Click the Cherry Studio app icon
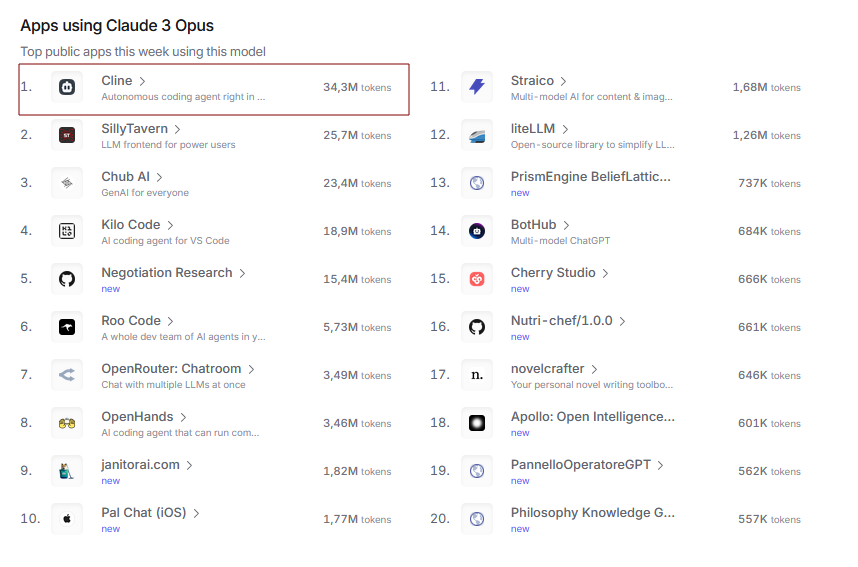The height and width of the screenshot is (567, 858). tap(477, 279)
